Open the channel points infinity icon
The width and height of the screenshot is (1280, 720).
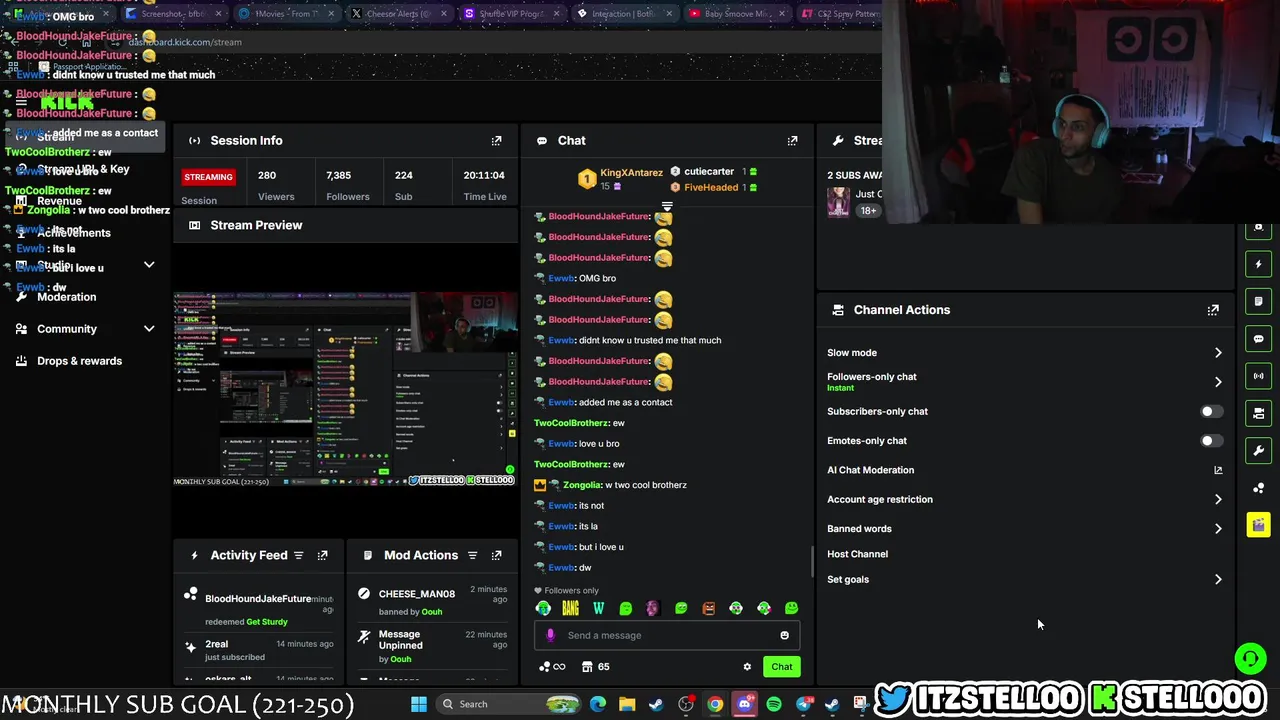pos(552,667)
